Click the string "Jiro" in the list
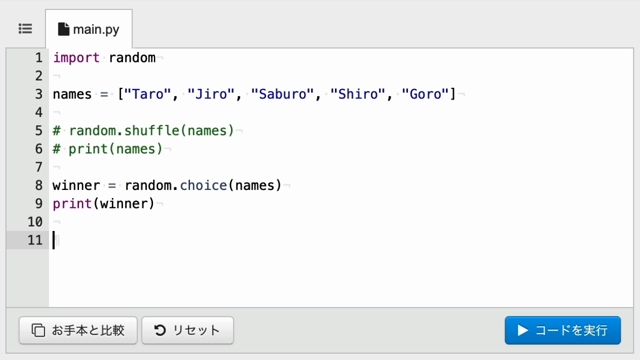The image size is (640, 360). [211, 94]
